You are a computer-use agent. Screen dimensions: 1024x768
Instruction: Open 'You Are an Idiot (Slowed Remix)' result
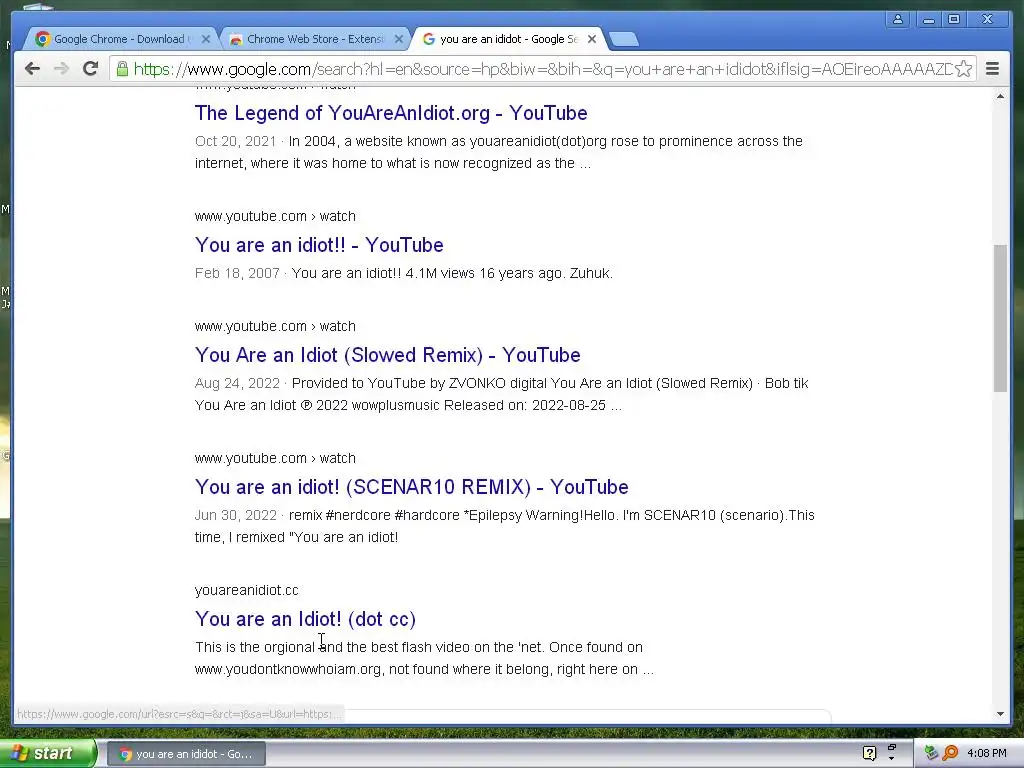[388, 355]
